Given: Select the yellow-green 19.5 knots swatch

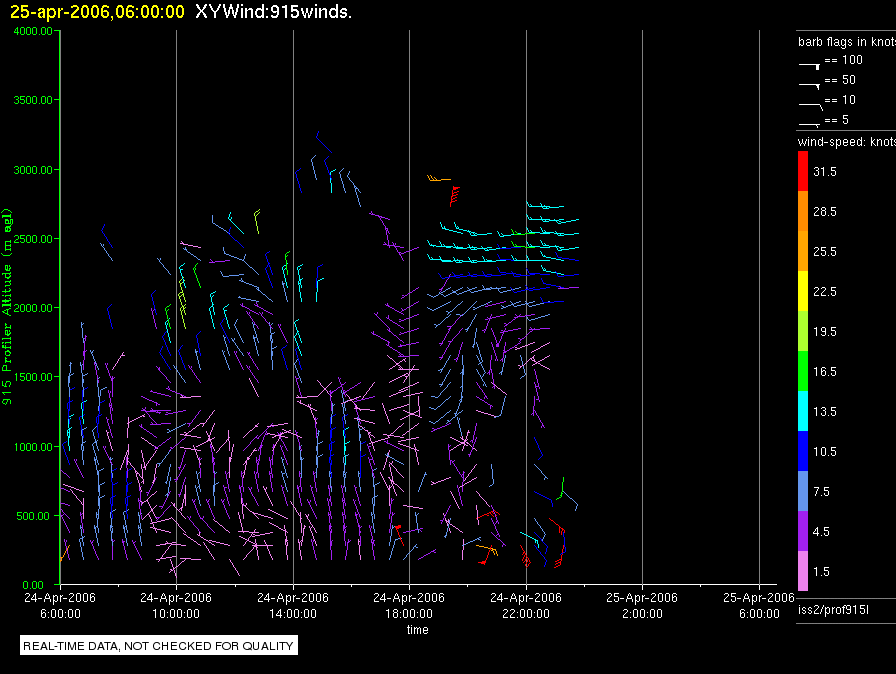Looking at the screenshot, I should coord(803,331).
